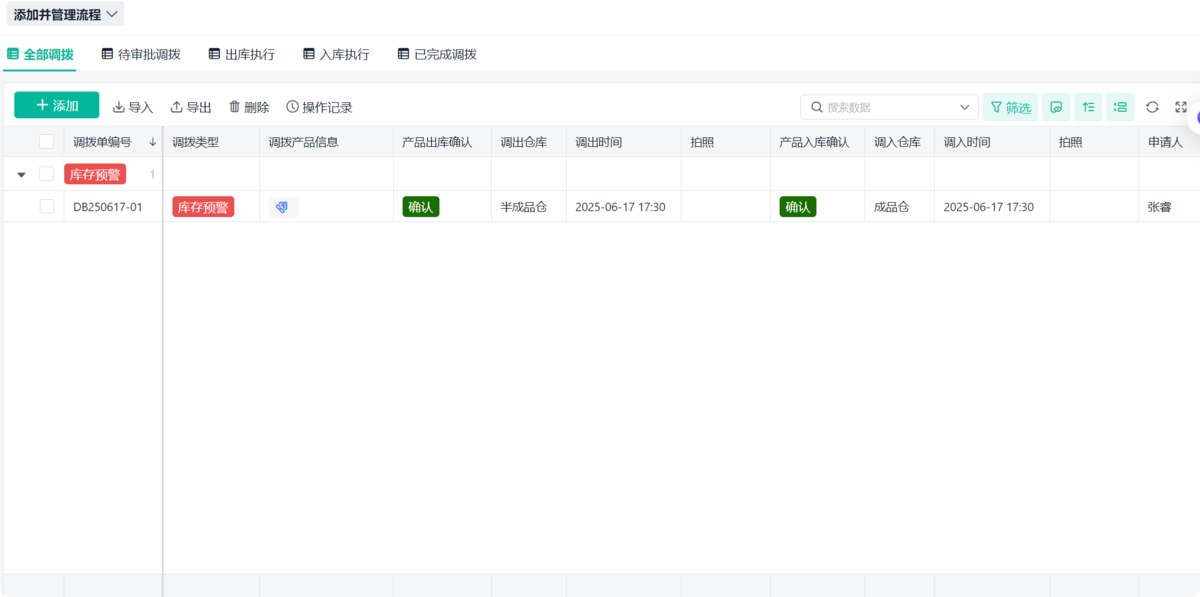Viewport: 1200px width, 597px height.
Task: Click 2025-06-17 17:30 under 调出时间
Action: coord(620,207)
